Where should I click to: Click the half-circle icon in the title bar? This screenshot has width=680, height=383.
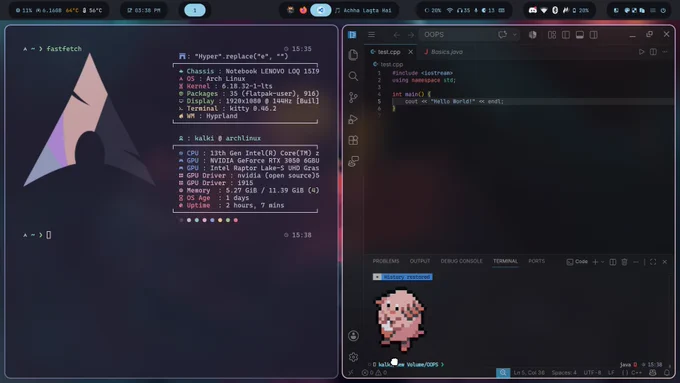pos(533,35)
